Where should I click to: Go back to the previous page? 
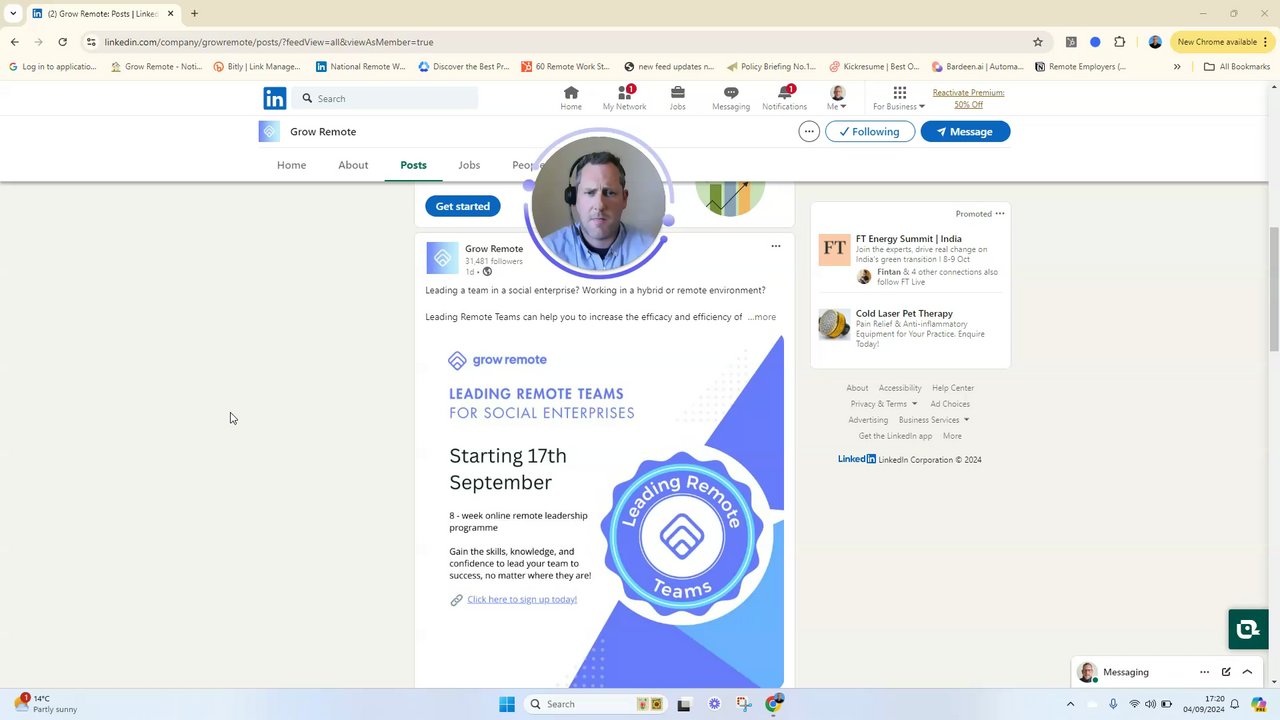coord(14,42)
